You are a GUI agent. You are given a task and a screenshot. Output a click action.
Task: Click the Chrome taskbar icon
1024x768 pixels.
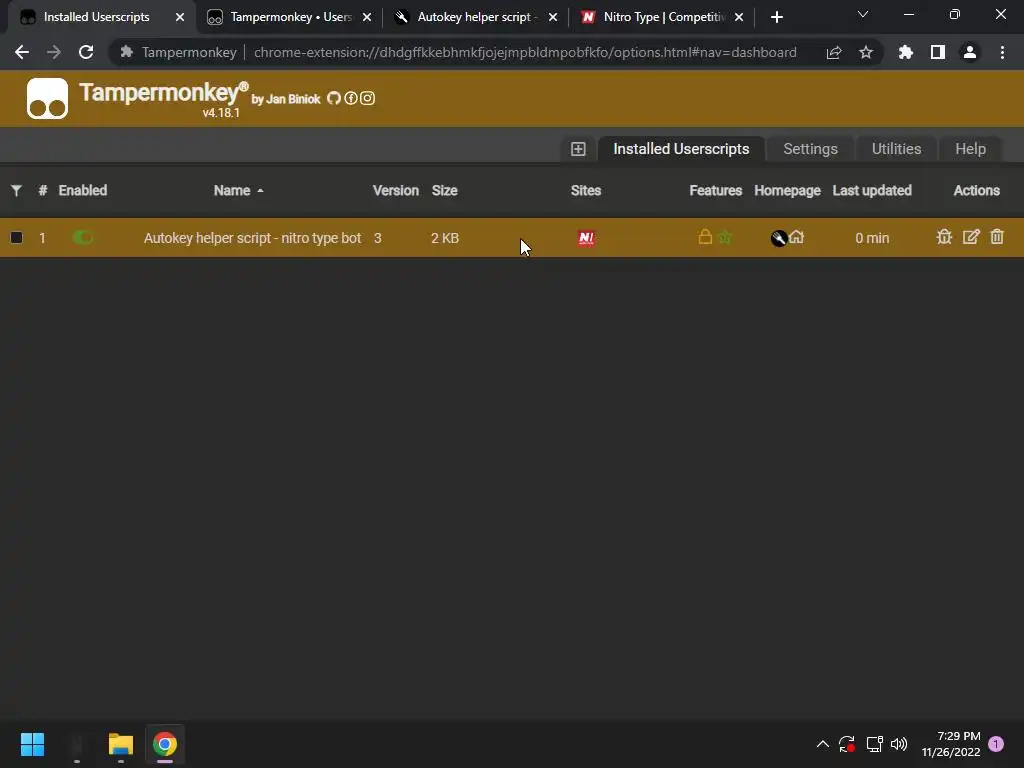click(x=165, y=744)
